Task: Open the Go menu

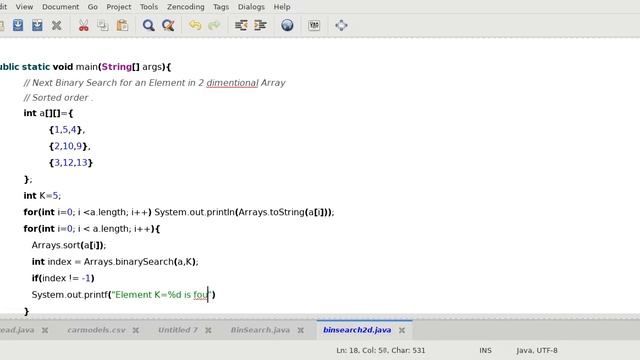Action: point(93,7)
